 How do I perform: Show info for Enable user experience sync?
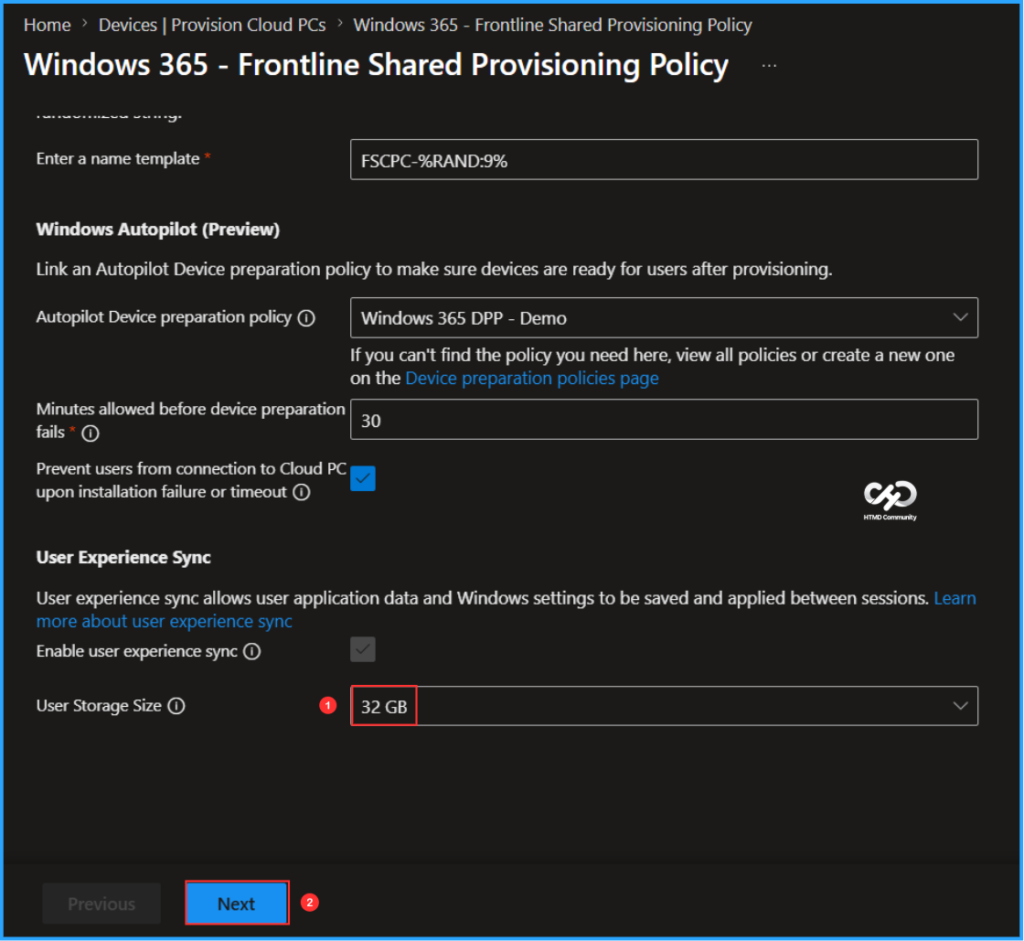click(252, 652)
